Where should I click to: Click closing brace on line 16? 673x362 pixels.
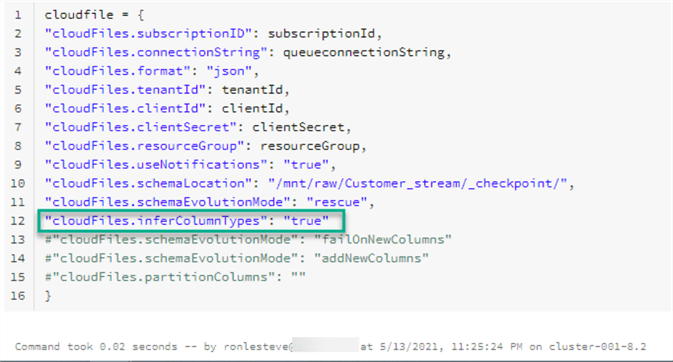tap(48, 296)
